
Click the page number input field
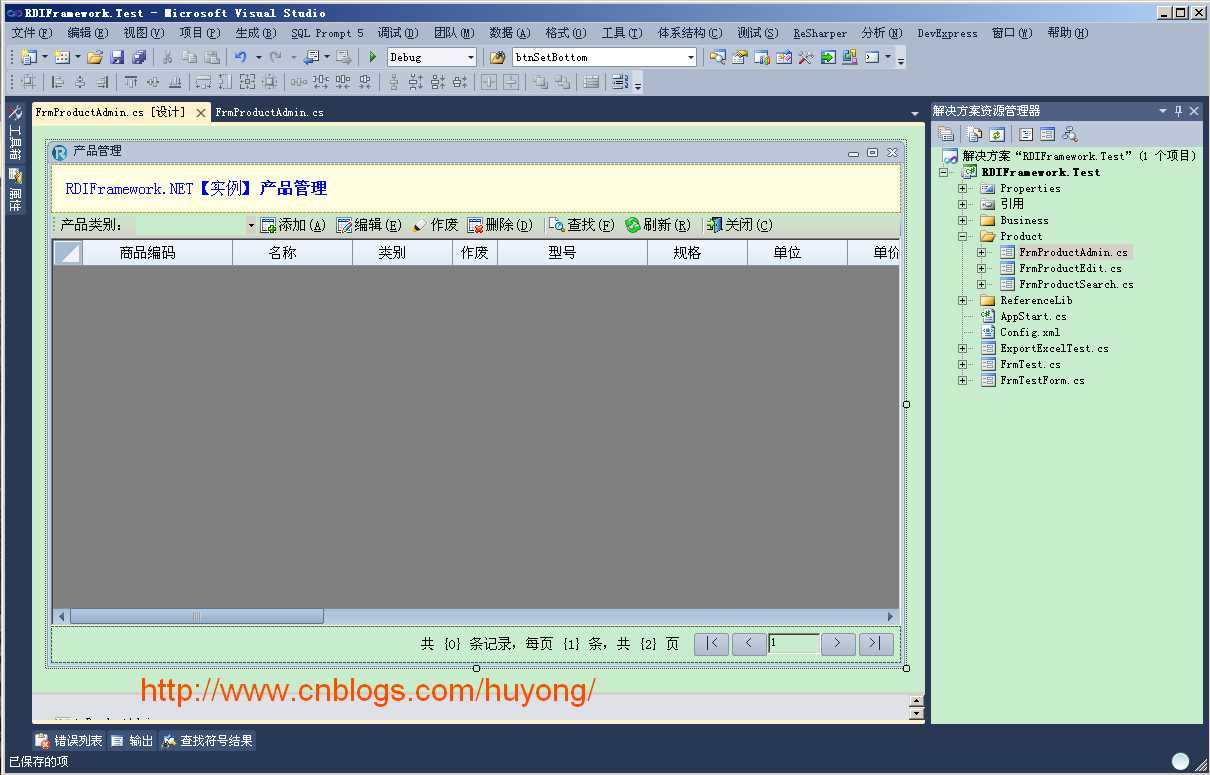click(x=794, y=644)
